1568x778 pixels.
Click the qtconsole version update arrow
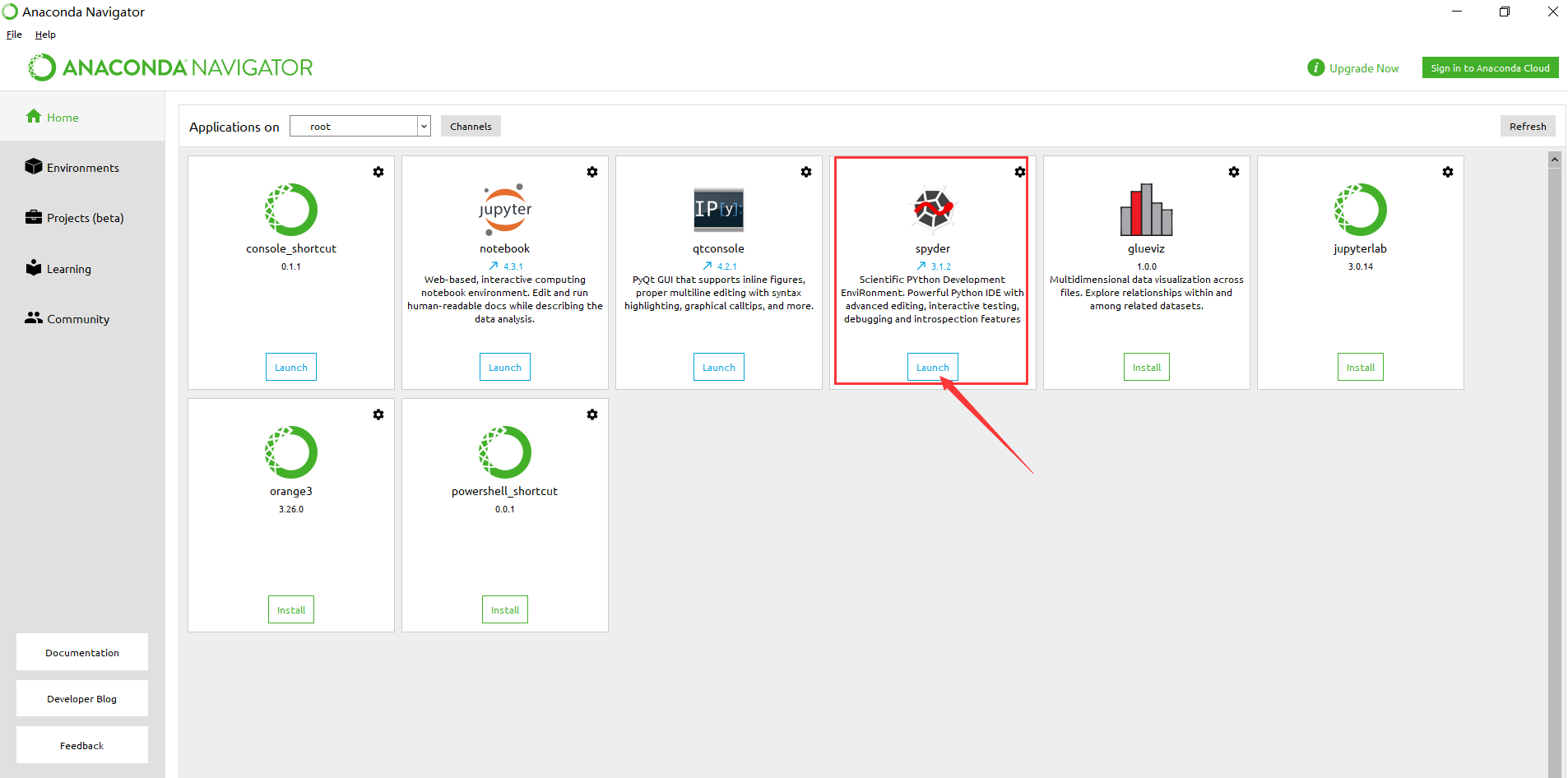click(x=707, y=266)
